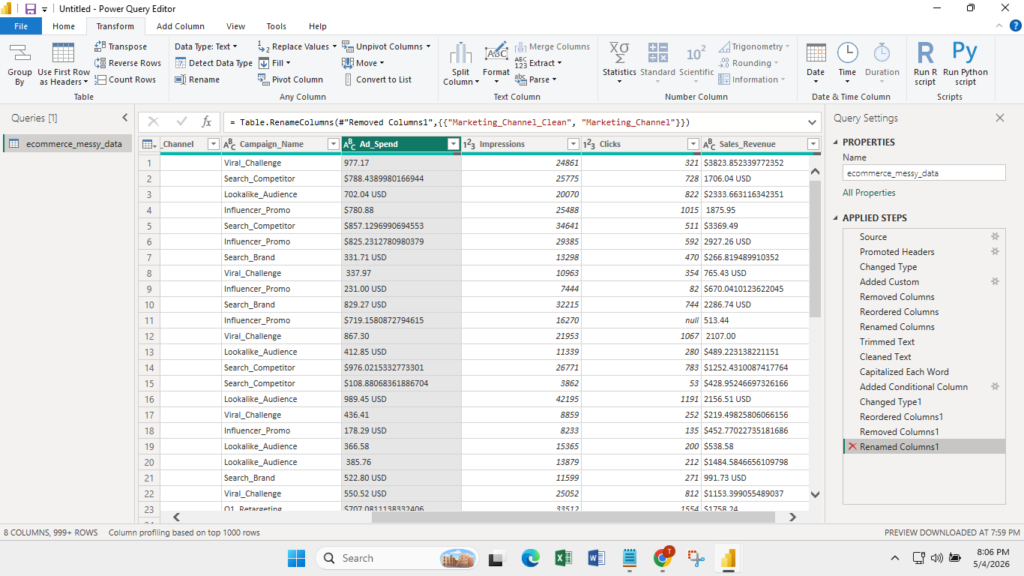Open Clicks column filter dropdown
Viewport: 1024px width, 576px height.
click(x=693, y=144)
